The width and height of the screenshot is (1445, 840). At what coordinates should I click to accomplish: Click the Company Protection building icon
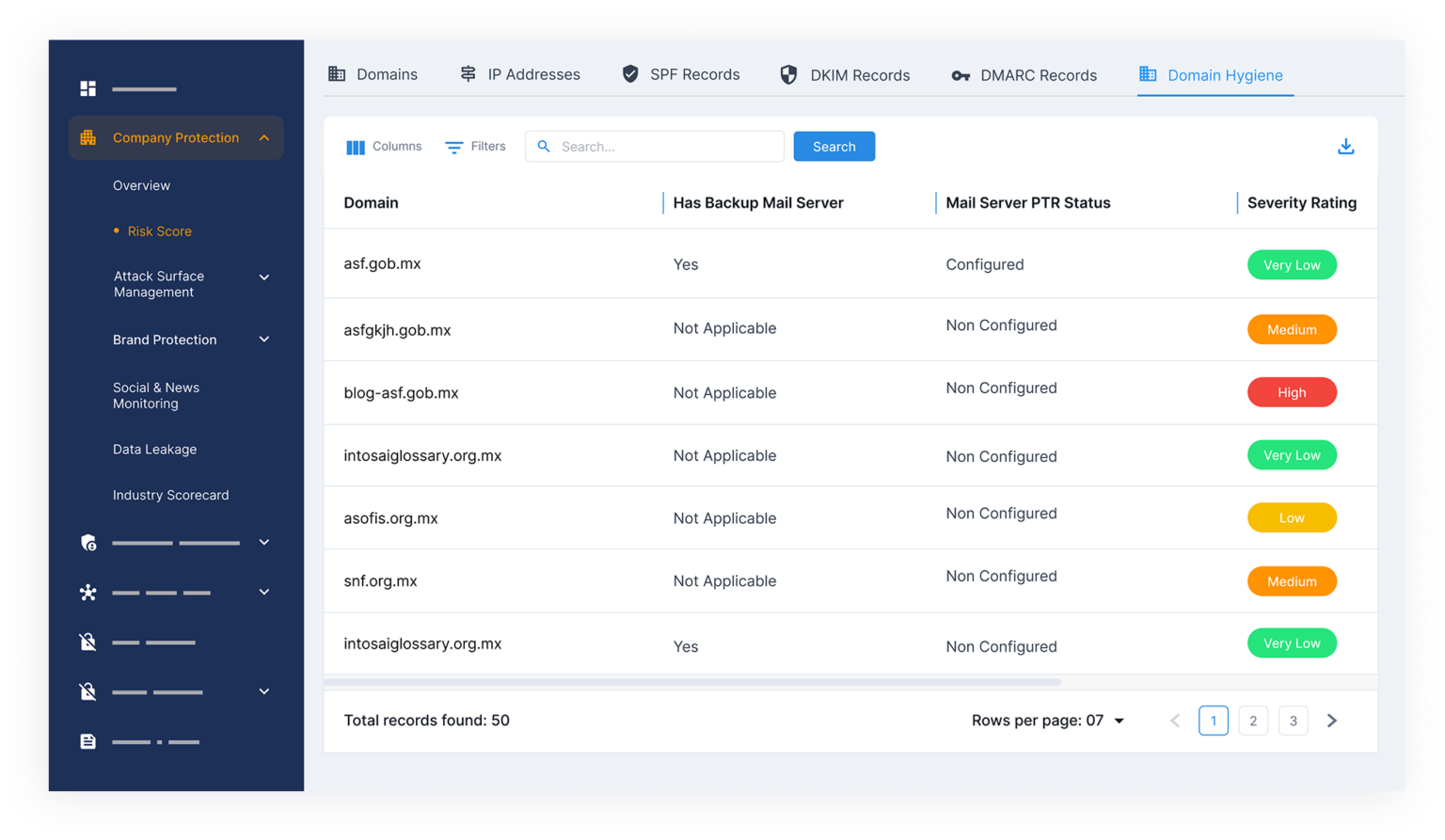(x=88, y=137)
